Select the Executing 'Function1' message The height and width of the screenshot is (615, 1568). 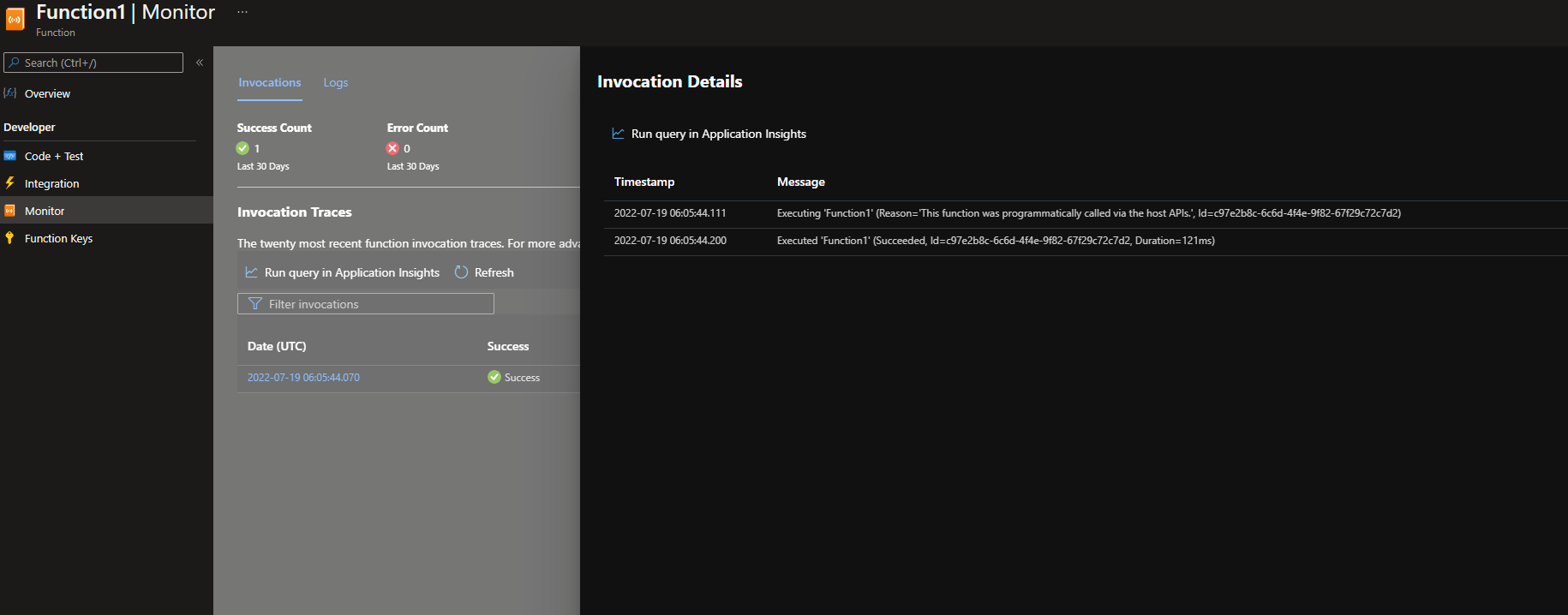1089,213
